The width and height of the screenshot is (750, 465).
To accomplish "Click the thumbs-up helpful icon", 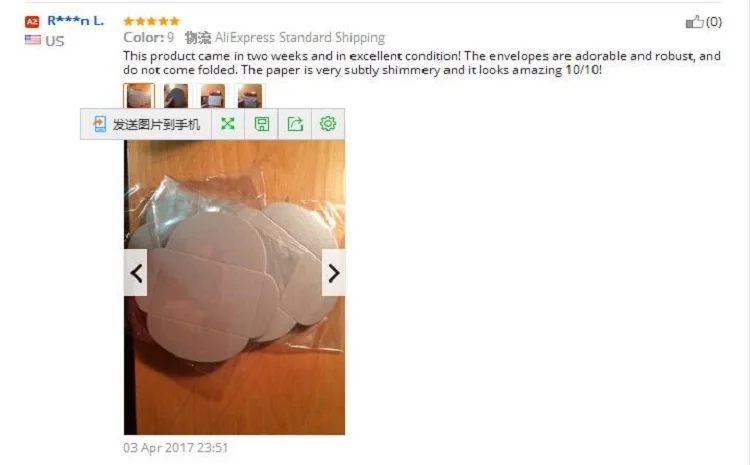I will pos(694,22).
